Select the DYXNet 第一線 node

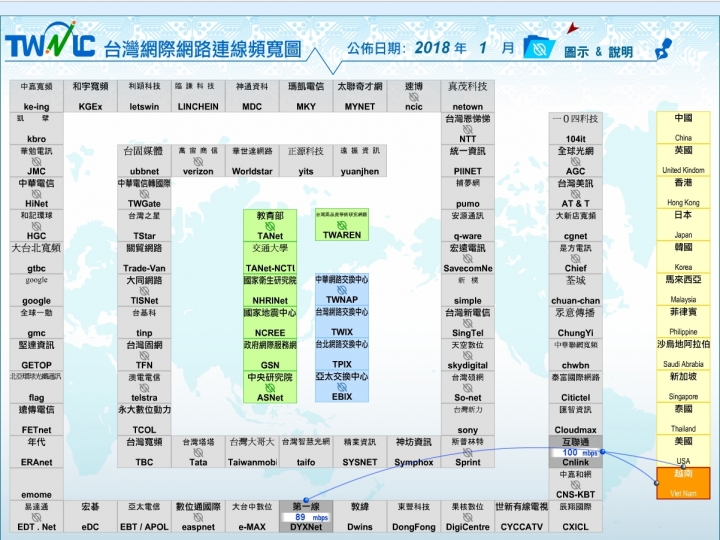(306, 517)
